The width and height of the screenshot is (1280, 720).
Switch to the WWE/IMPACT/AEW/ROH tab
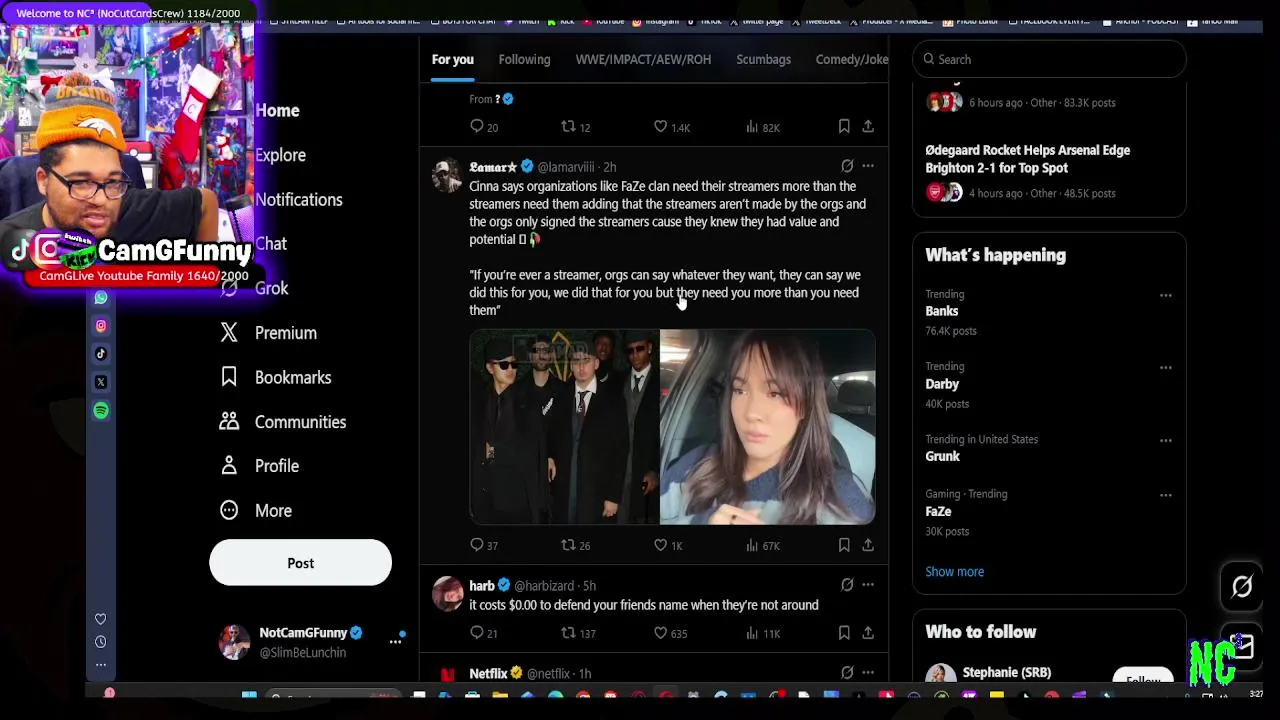[643, 59]
